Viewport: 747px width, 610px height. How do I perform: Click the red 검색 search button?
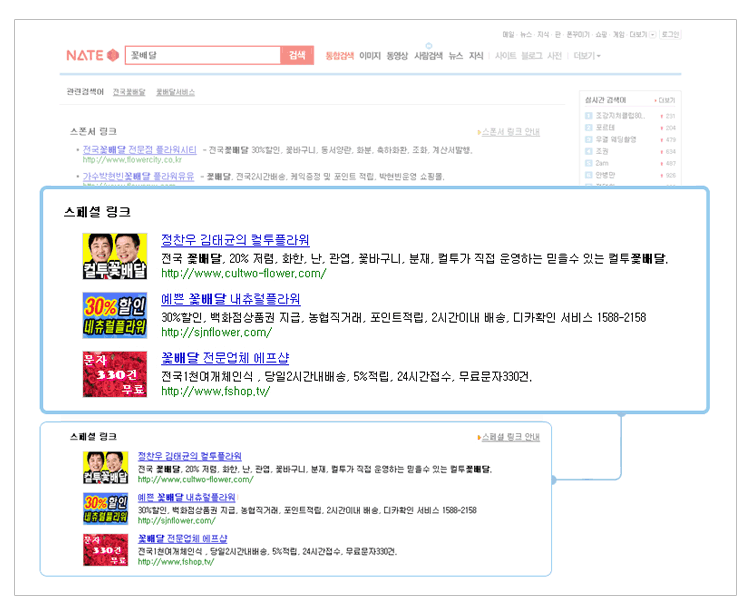pyautogui.click(x=297, y=55)
